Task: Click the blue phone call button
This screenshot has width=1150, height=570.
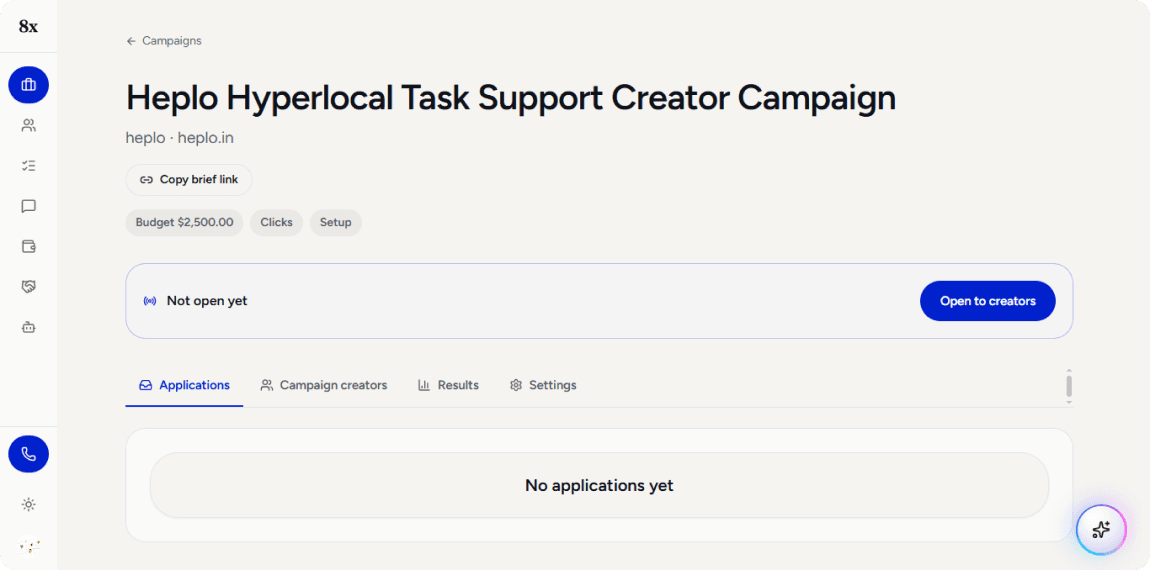Action: (x=29, y=454)
